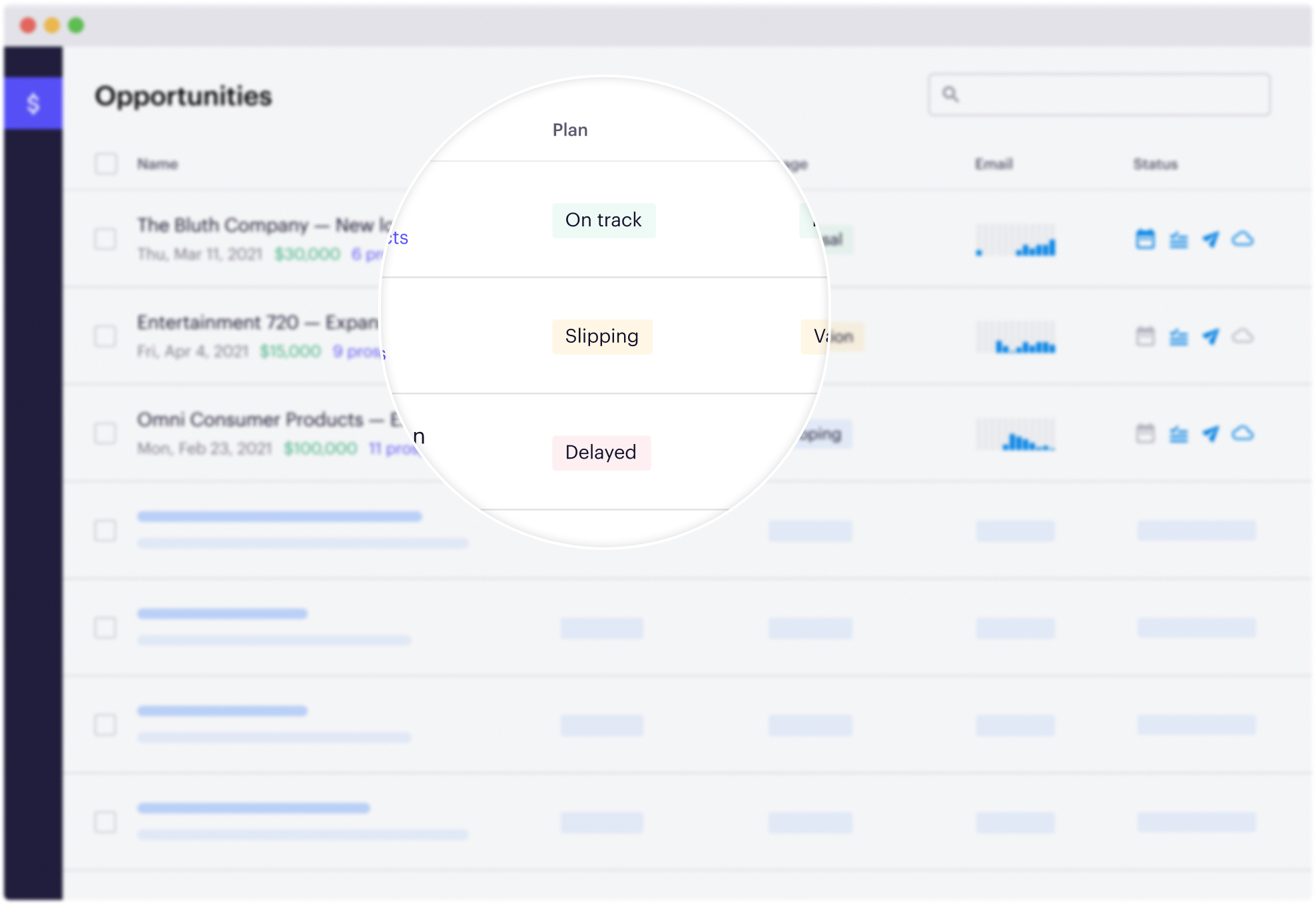The height and width of the screenshot is (904, 1316).
Task: Click the paper plane send icon on Omni Consumer Products row
Action: (x=1210, y=434)
